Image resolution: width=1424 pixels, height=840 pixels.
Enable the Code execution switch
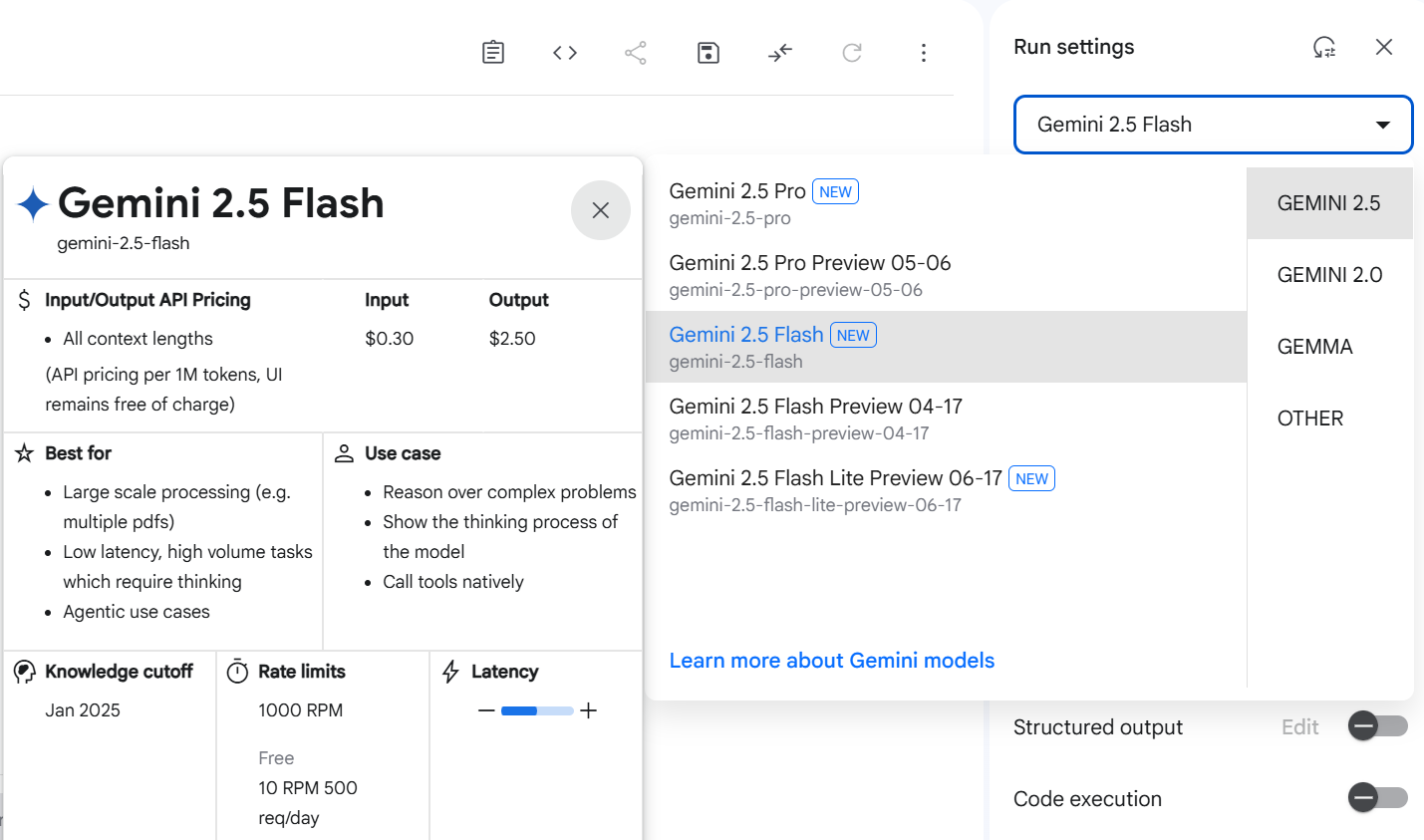[x=1378, y=797]
